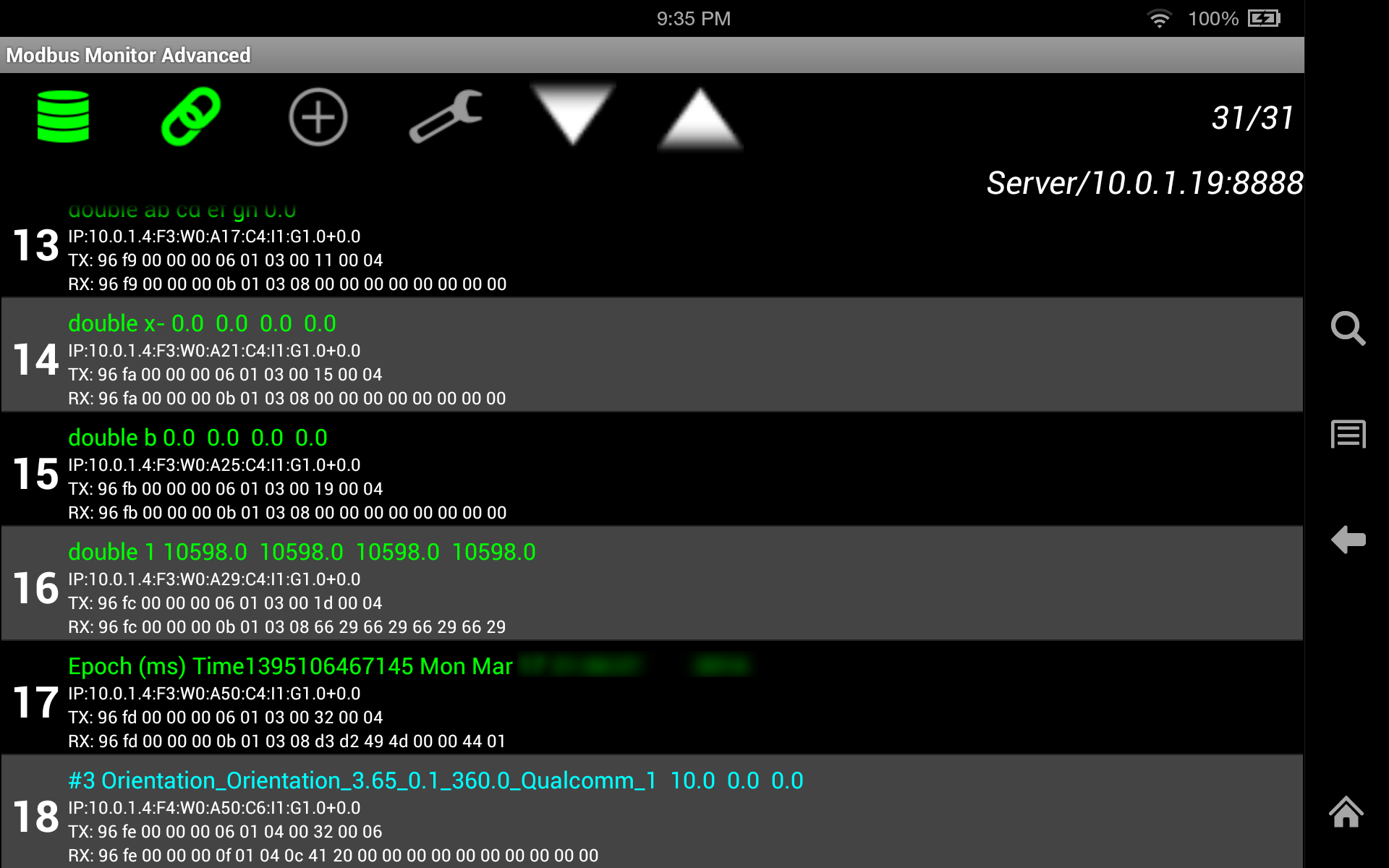Select row 15 'double b' entry
The width and height of the screenshot is (1389, 868).
[652, 469]
